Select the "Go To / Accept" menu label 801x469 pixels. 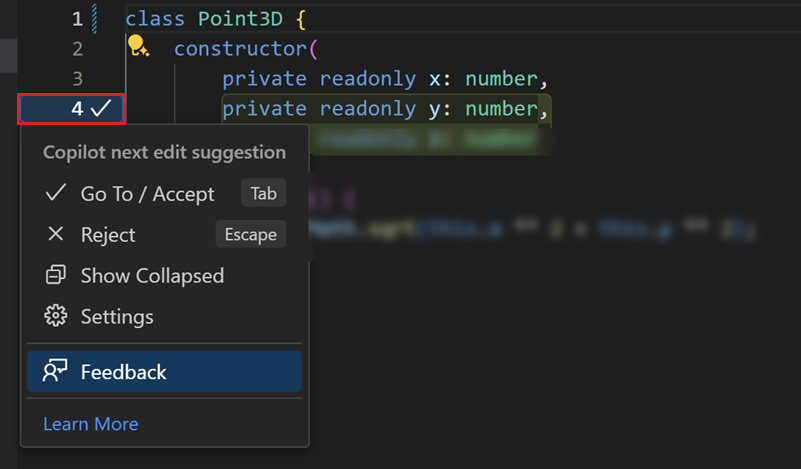point(147,194)
